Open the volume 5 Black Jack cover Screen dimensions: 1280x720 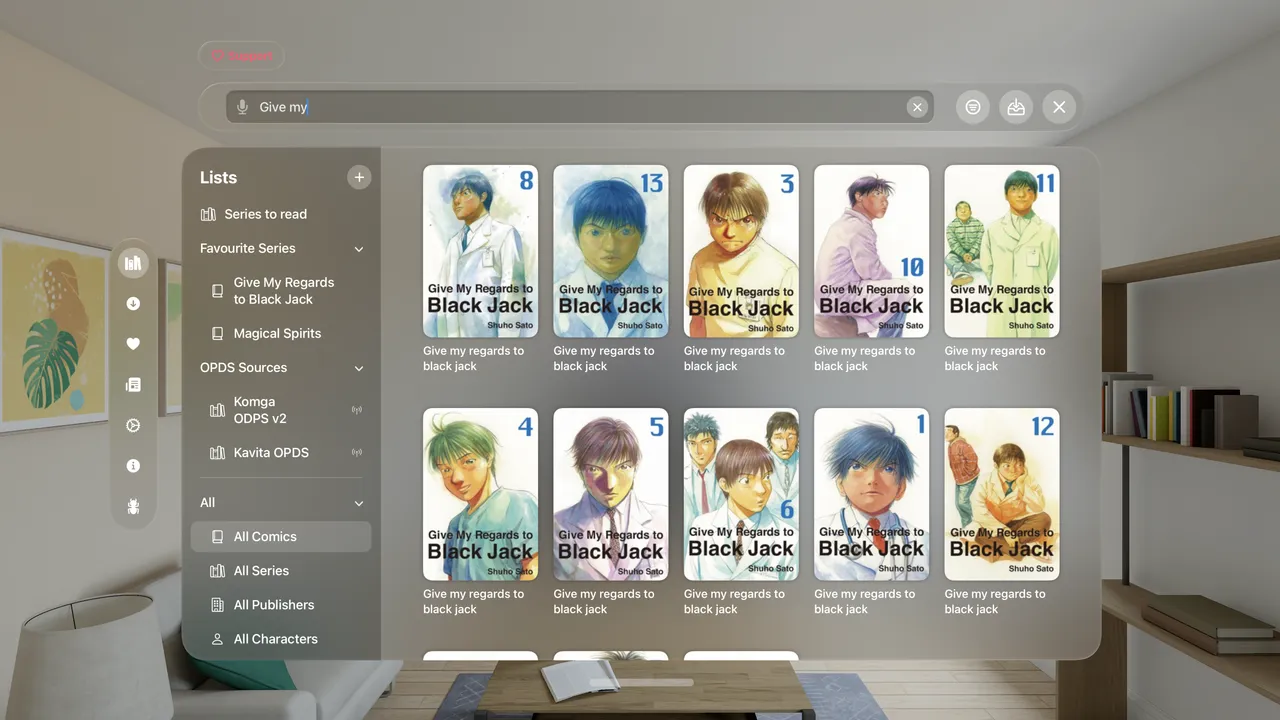(x=611, y=494)
